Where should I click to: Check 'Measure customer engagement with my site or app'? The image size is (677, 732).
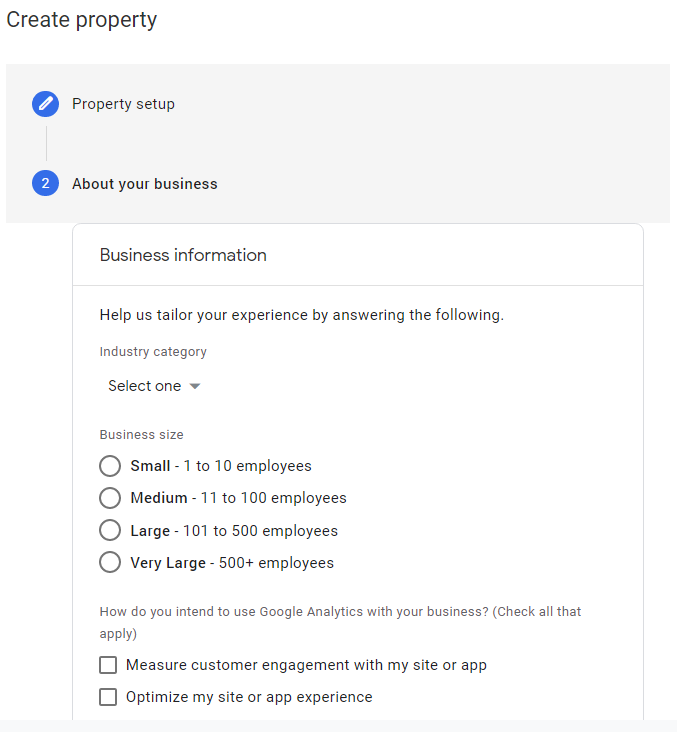[x=108, y=665]
